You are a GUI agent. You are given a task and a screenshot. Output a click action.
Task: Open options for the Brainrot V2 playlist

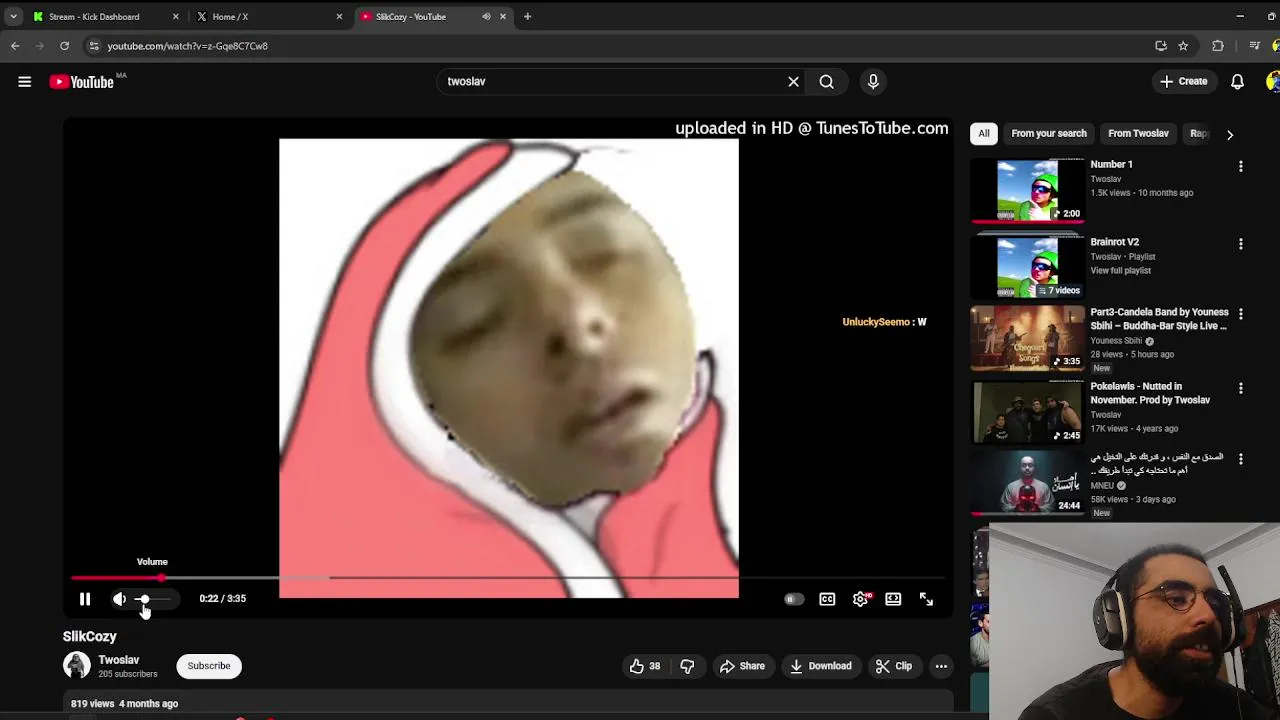[x=1241, y=244]
